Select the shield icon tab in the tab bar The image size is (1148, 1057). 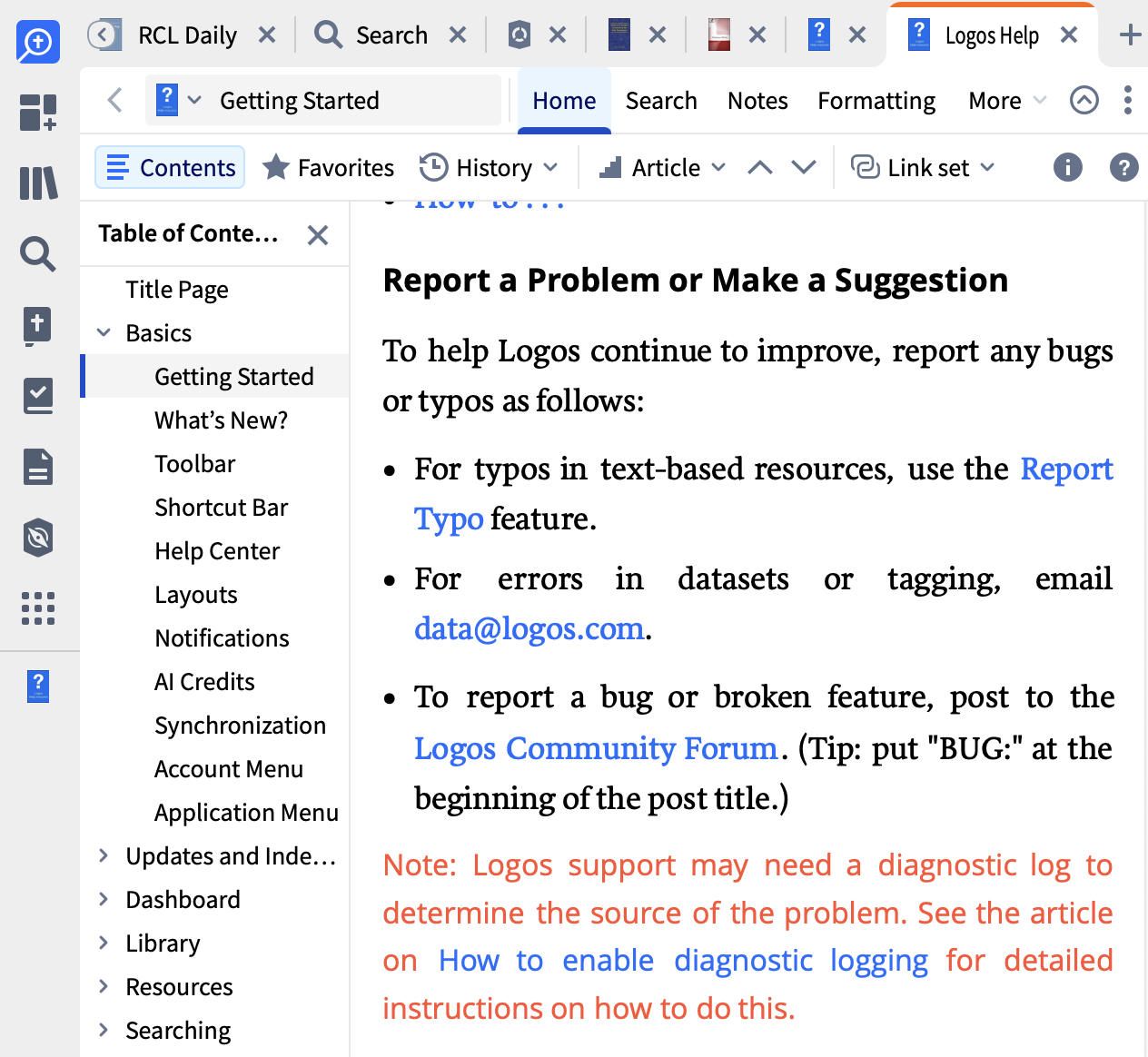click(520, 35)
